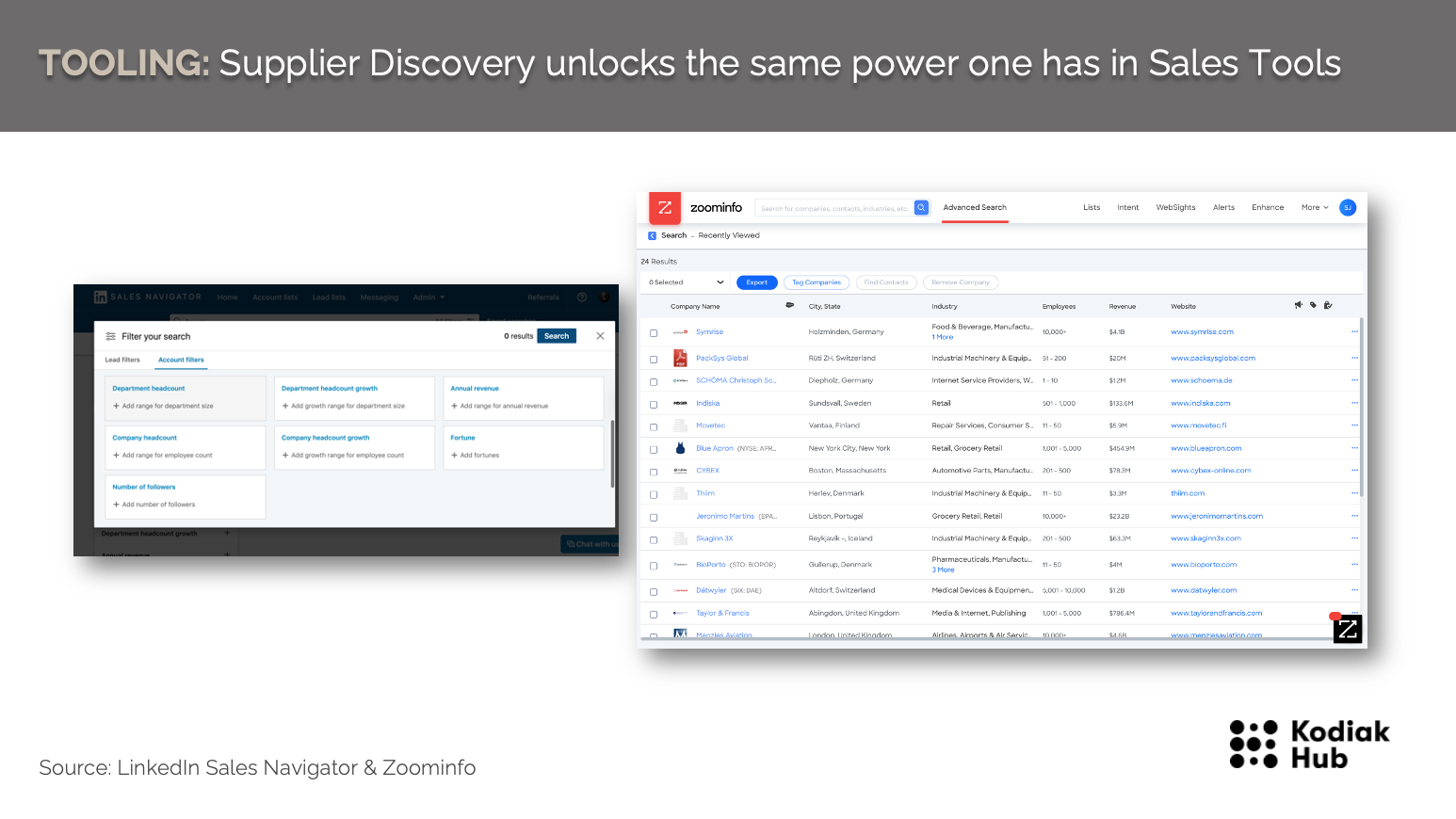Click the Enhance item in ZoomInfo nav
Viewport: 1456px width, 819px height.
pos(1268,207)
